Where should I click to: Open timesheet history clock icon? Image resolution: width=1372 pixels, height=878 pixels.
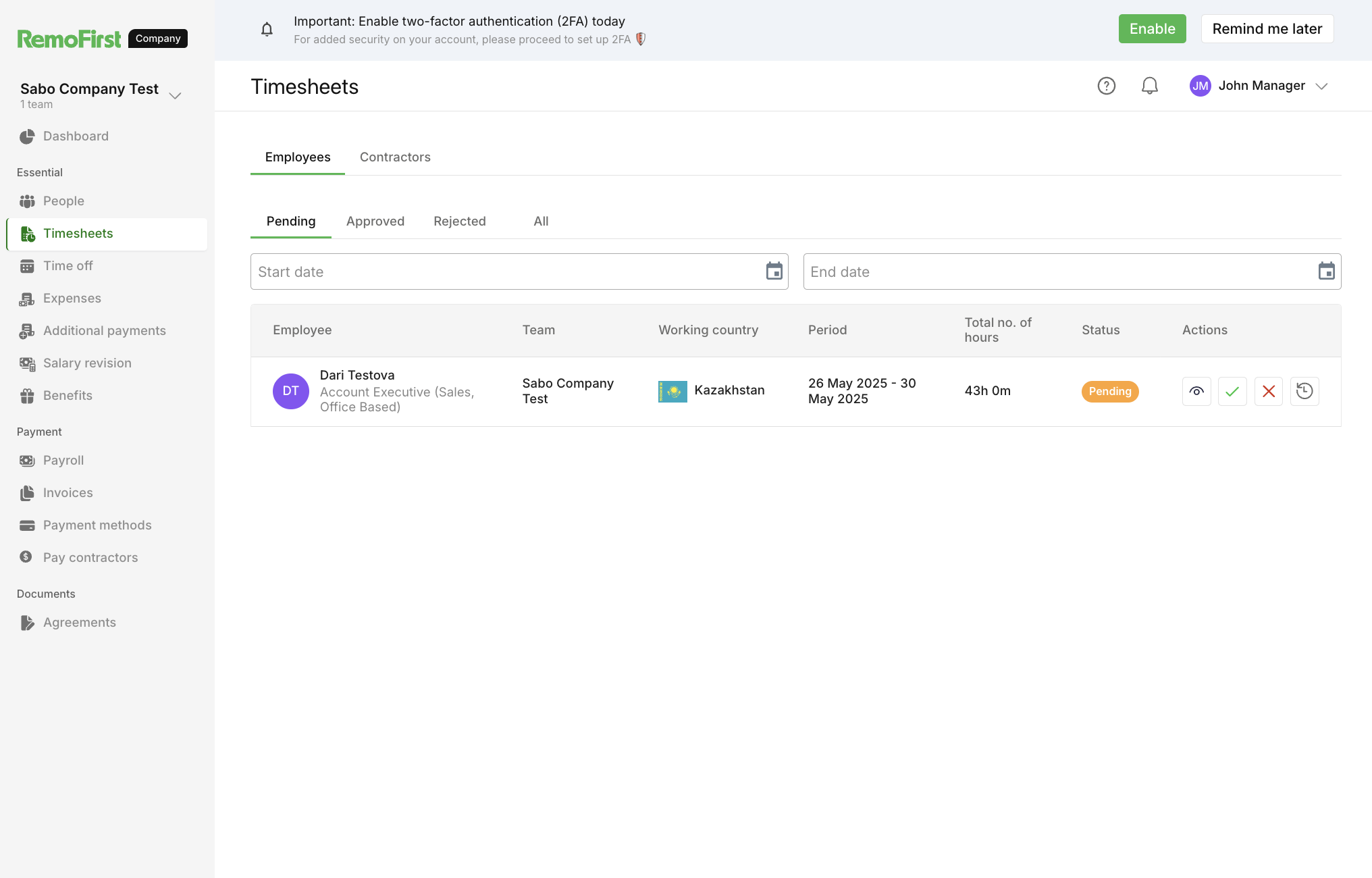pos(1304,391)
